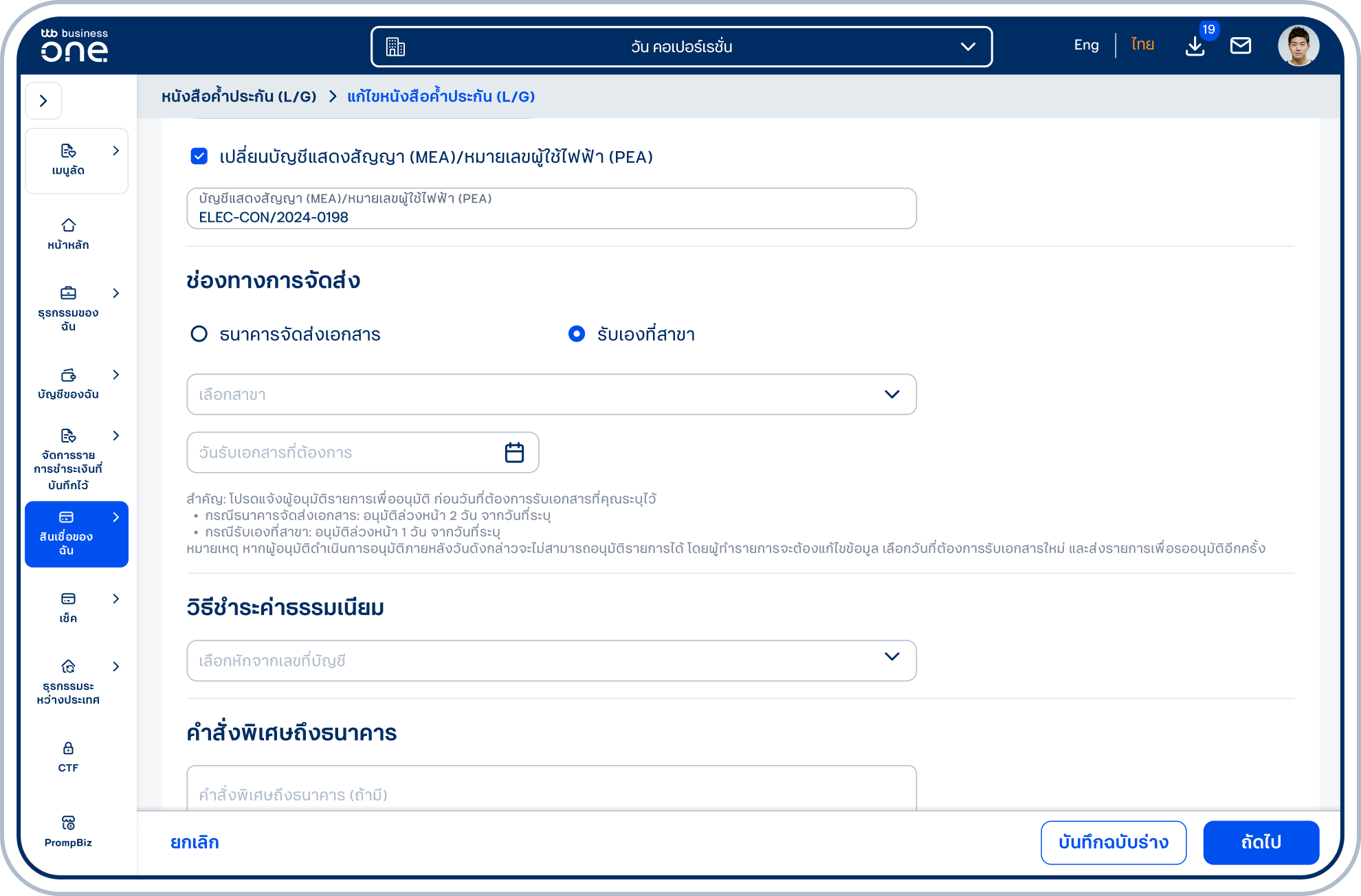Go to หน้าหลัก home icon in sidebar
Screen dimensions: 1361x896
(x=68, y=234)
